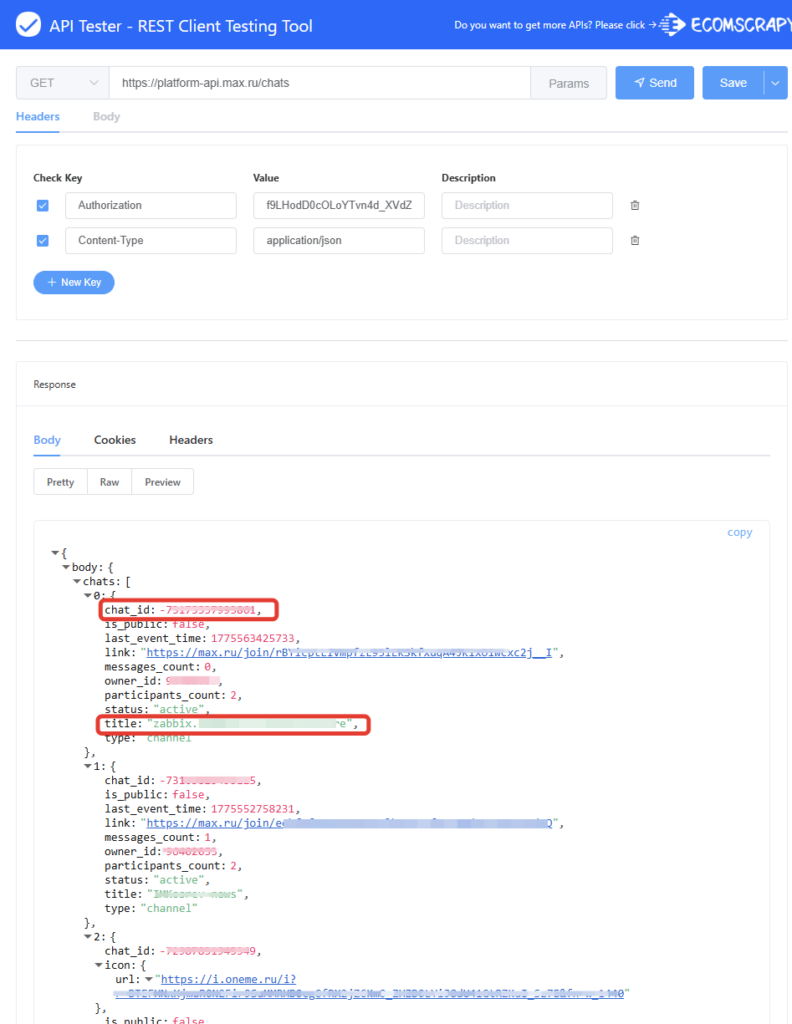Uncheck the Content-Type header checkbox
Screen dimensions: 792x1024
43,241
